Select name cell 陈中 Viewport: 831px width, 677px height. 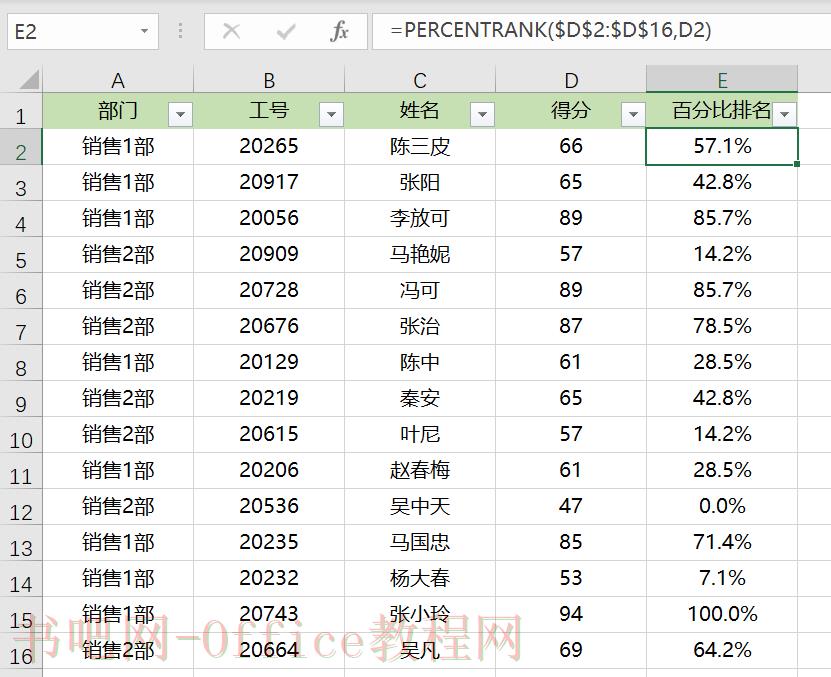point(420,363)
